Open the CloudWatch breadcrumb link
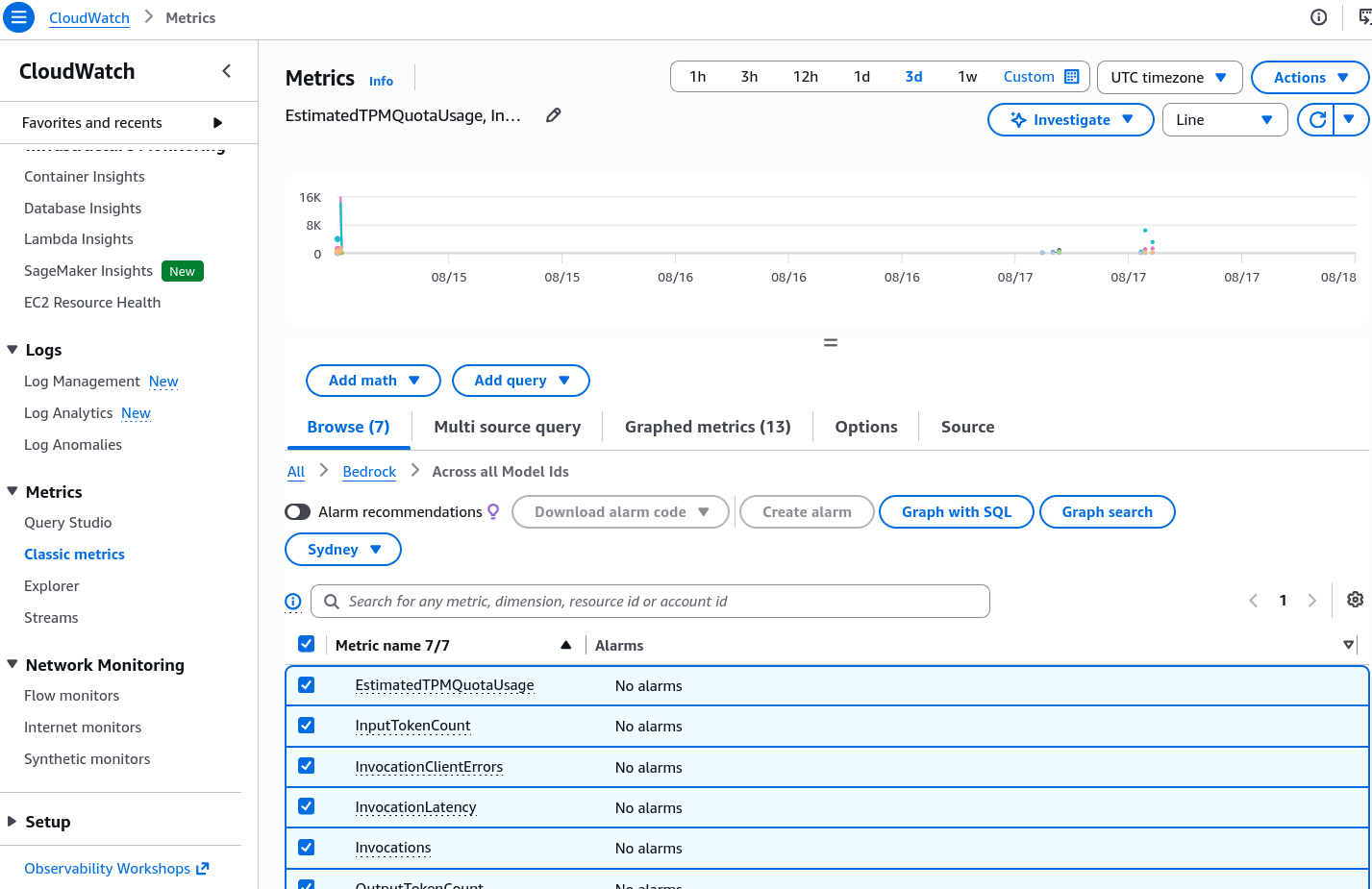 click(x=89, y=18)
